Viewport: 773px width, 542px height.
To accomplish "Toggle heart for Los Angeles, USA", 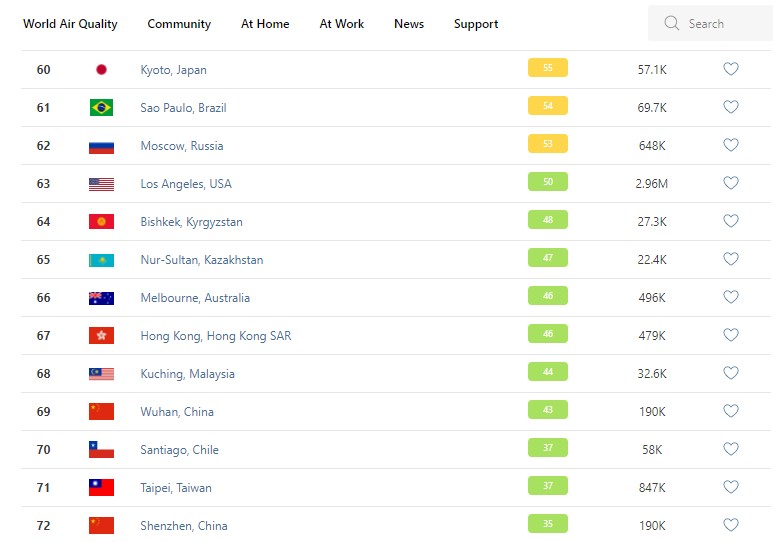I will [730, 183].
